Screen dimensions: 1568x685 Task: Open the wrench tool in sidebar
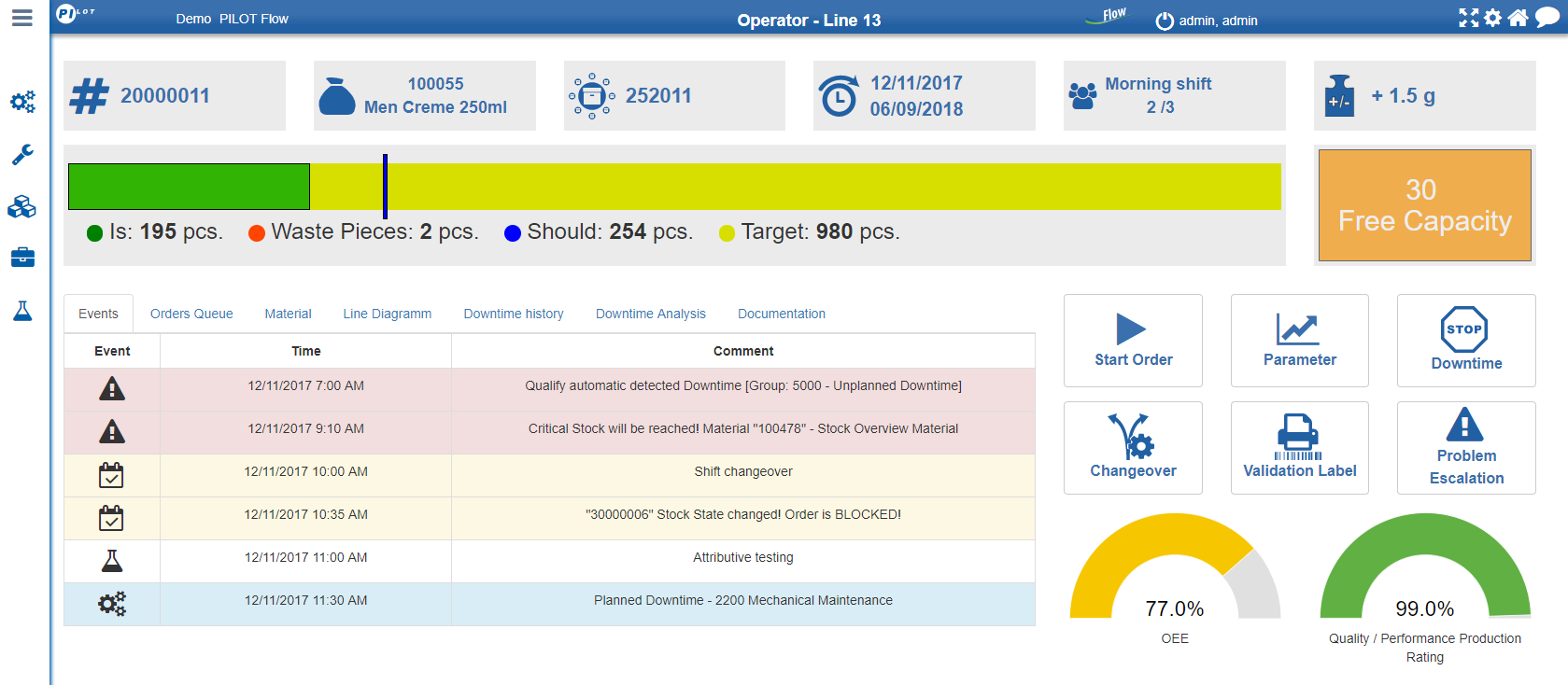[x=22, y=154]
